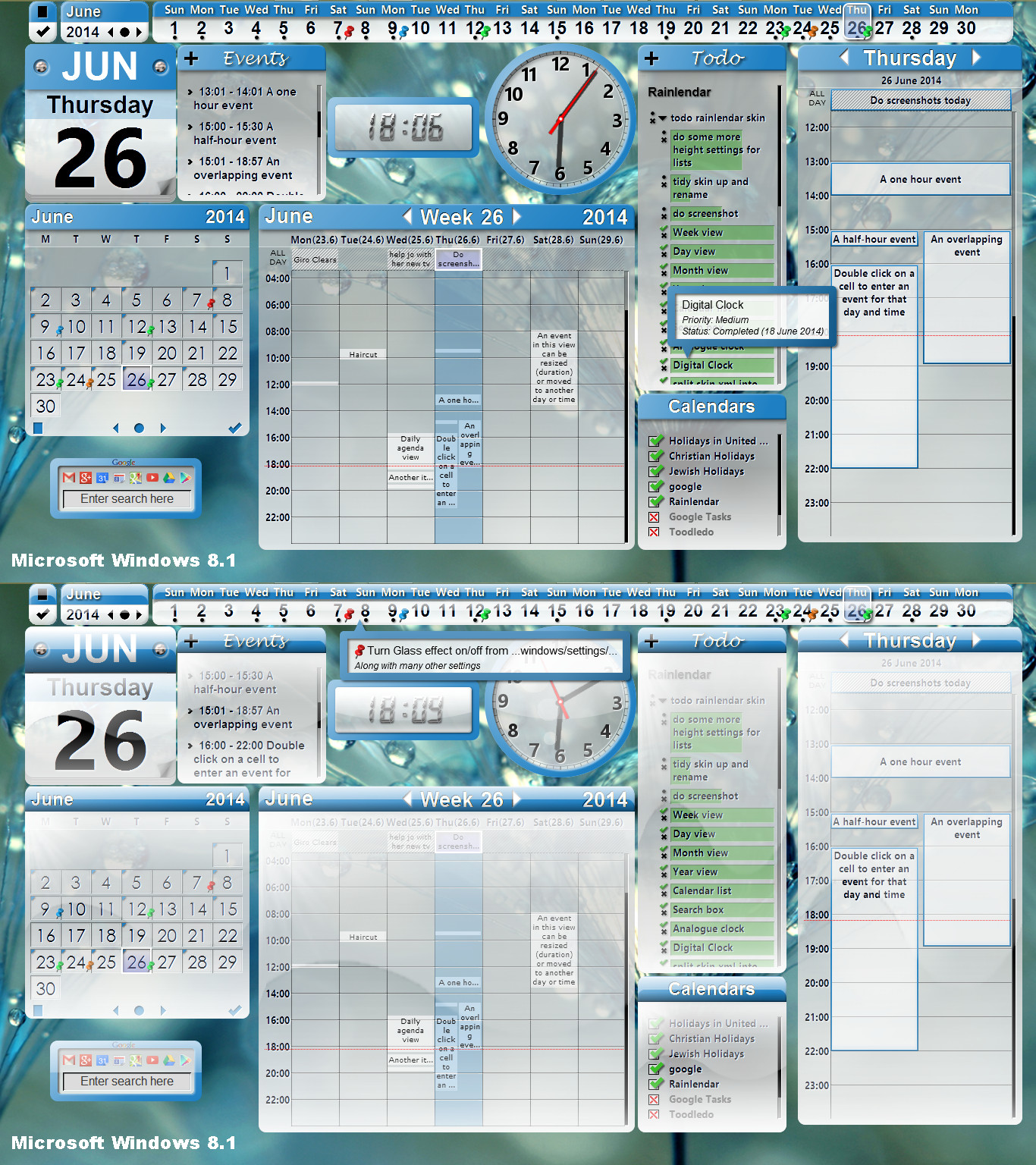
Task: Click orange pushpin on day 24 in upper strip
Action: 812,32
